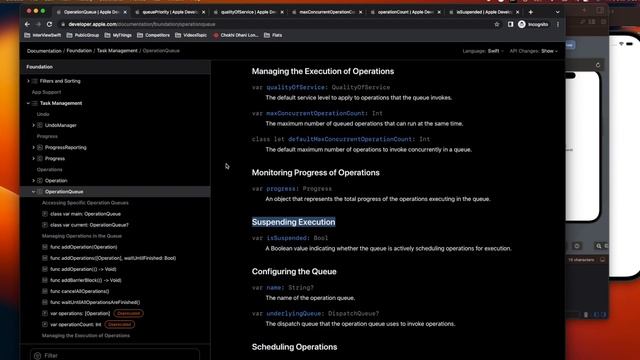This screenshot has height=360, width=640.
Task: Expand Filters and Sorting in sidebar
Action: coord(29,81)
